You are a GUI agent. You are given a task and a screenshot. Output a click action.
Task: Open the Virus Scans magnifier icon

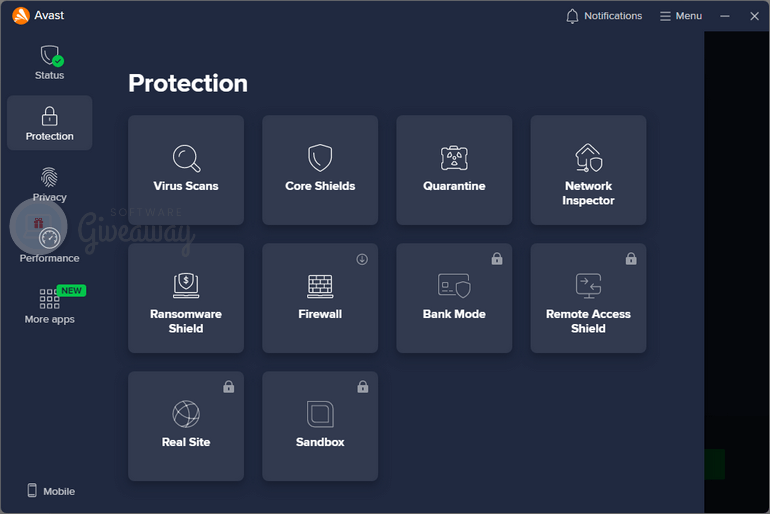point(186,159)
